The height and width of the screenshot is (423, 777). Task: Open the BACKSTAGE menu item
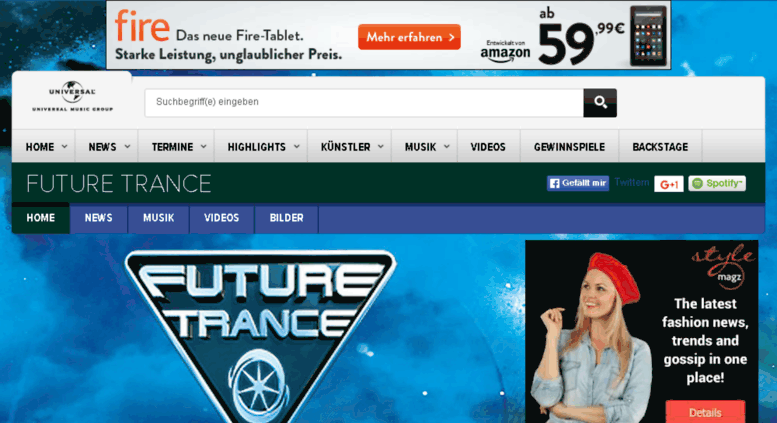click(x=660, y=147)
